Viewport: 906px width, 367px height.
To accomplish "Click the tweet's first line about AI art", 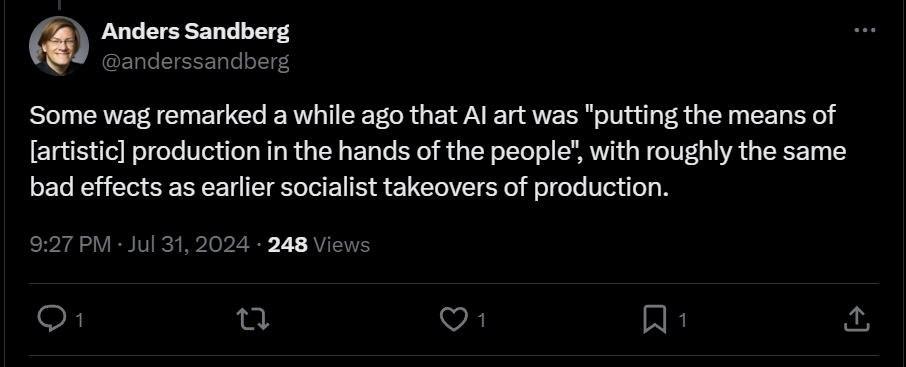I will (432, 116).
